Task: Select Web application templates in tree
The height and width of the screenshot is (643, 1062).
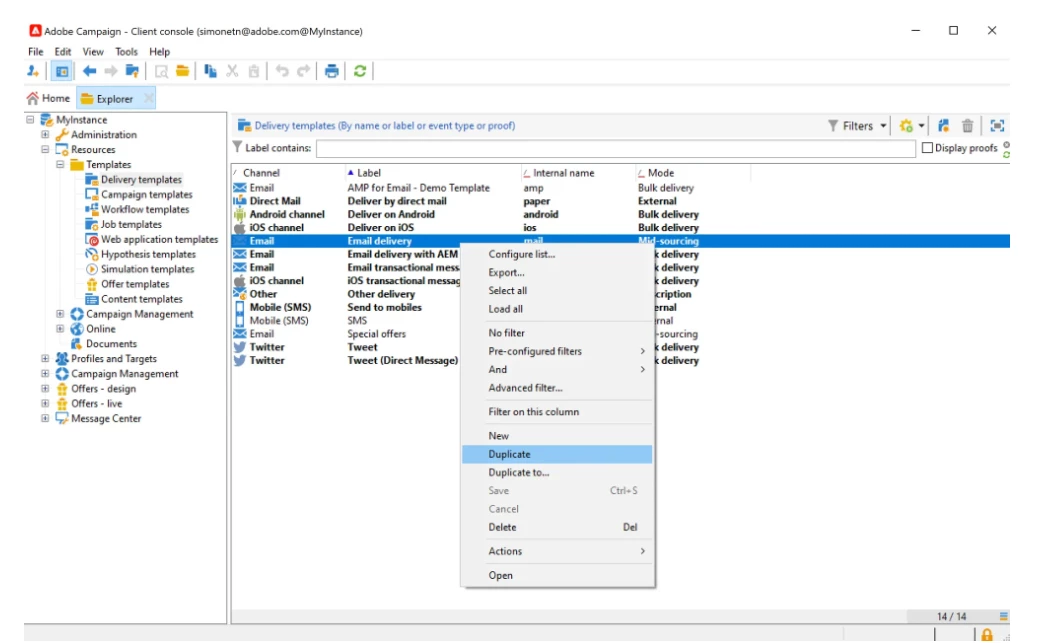Action: pyautogui.click(x=159, y=239)
